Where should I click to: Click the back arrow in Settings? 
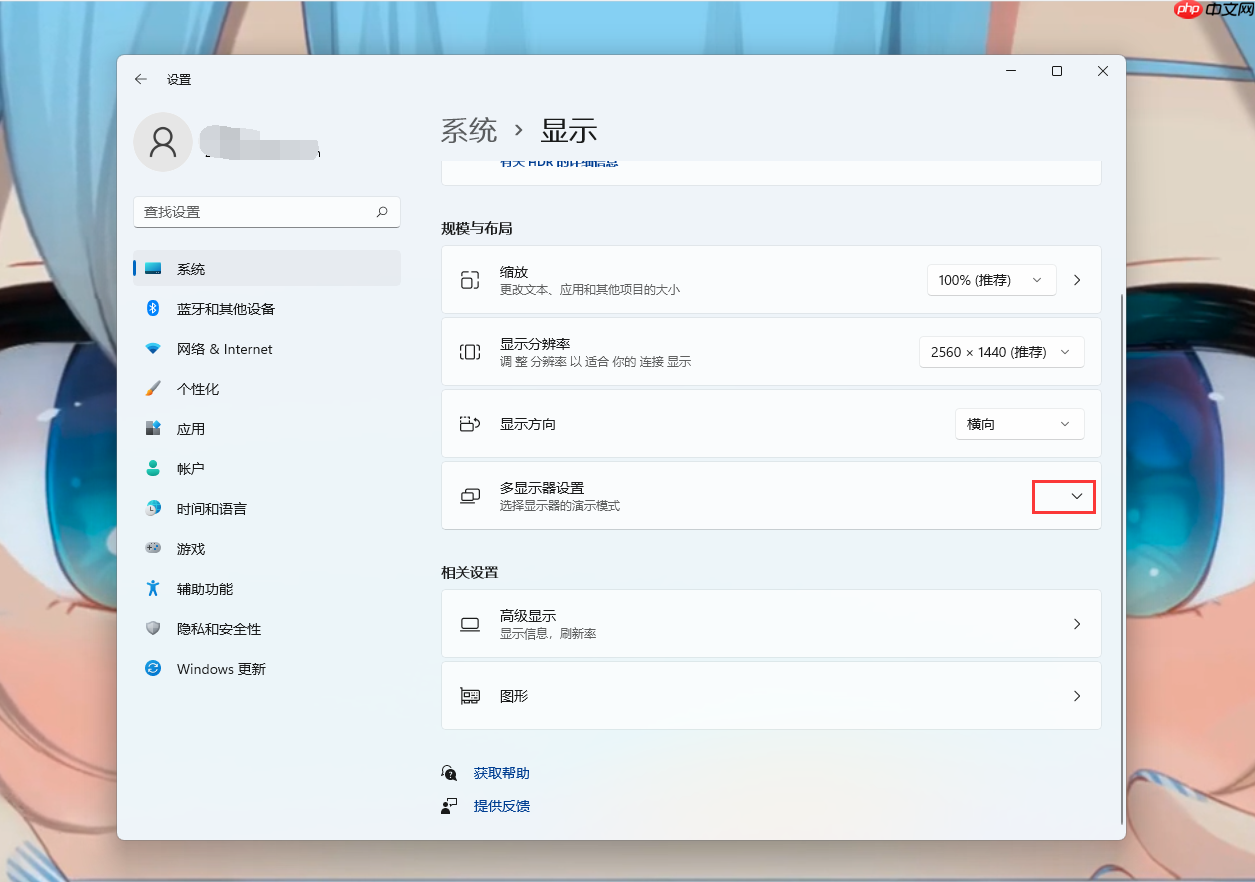pos(140,79)
